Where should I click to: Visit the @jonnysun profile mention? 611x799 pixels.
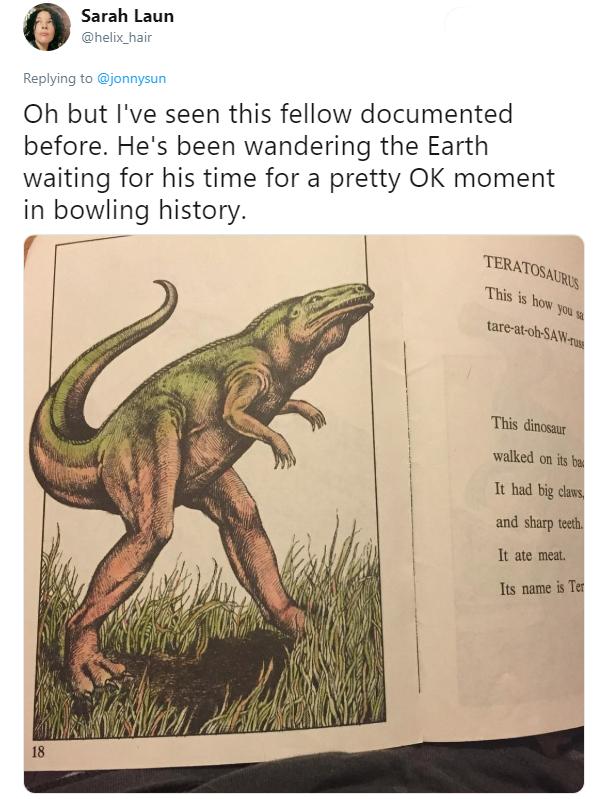point(131,78)
